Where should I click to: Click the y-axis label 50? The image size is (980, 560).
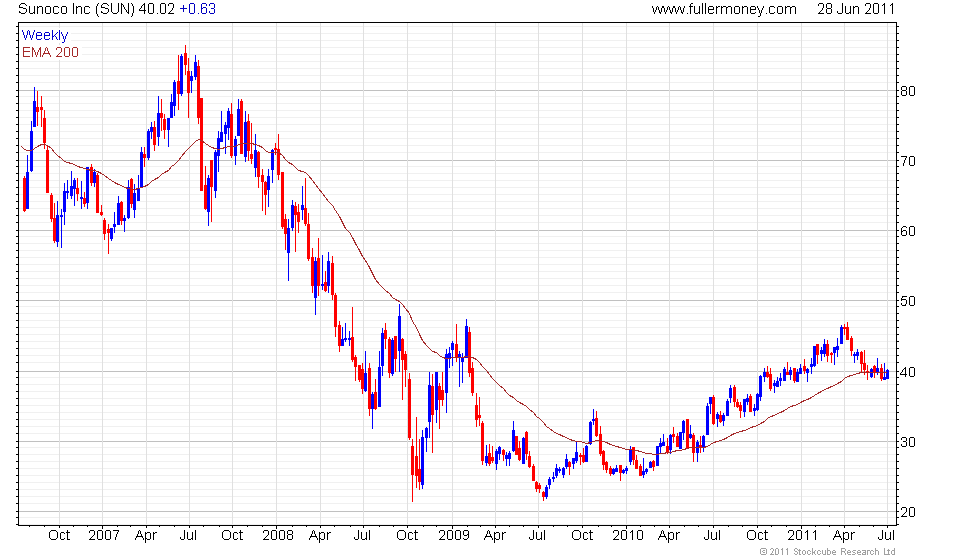click(908, 301)
